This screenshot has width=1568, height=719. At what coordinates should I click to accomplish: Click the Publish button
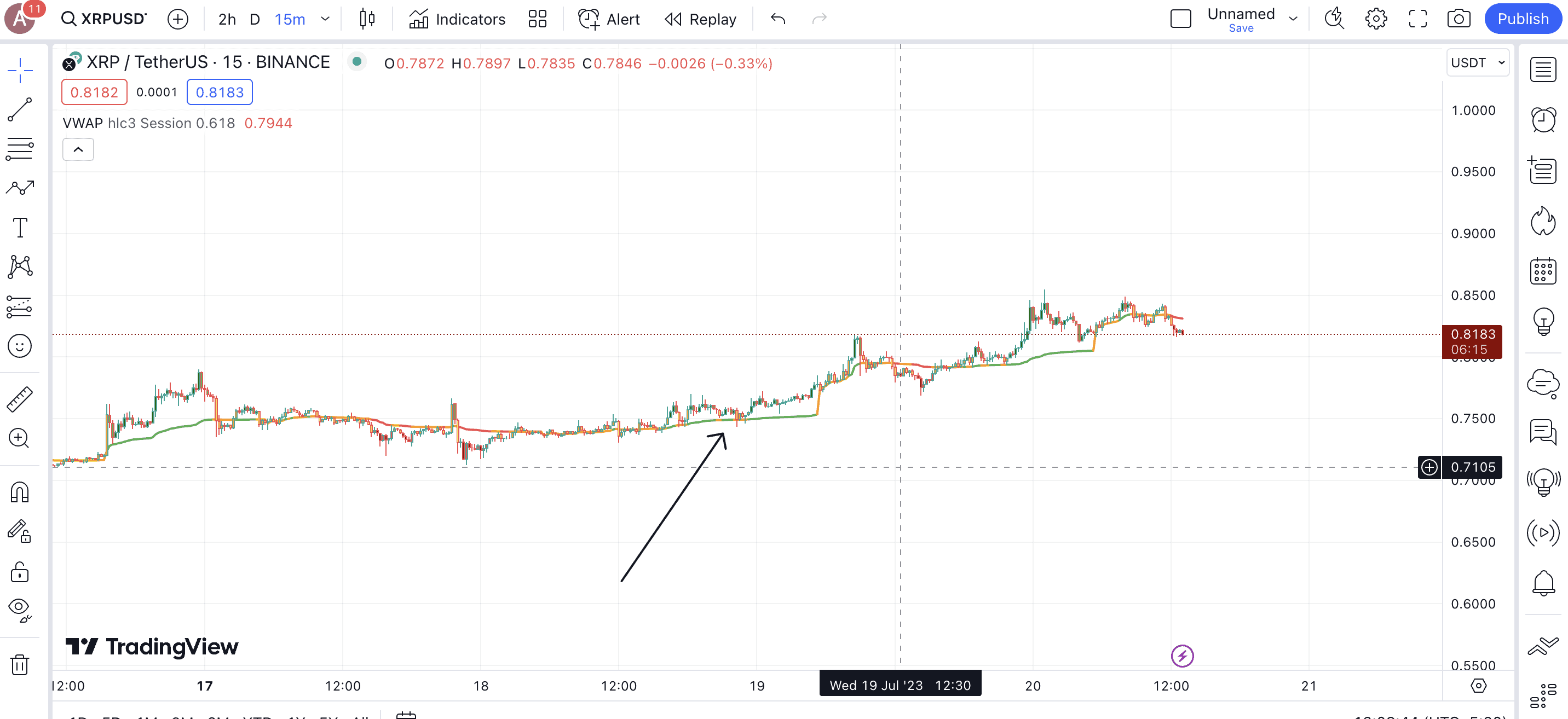tap(1523, 19)
